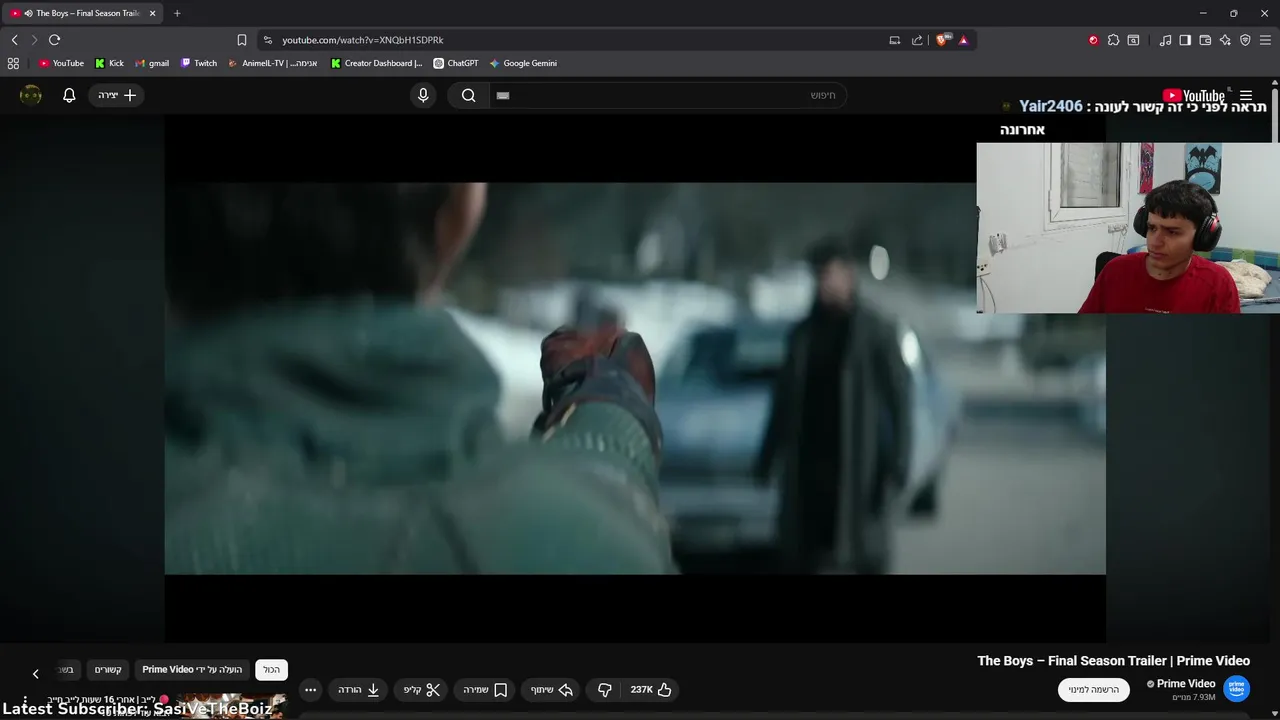This screenshot has height=720, width=1280.
Task: Click the יצירה create button
Action: 117,95
